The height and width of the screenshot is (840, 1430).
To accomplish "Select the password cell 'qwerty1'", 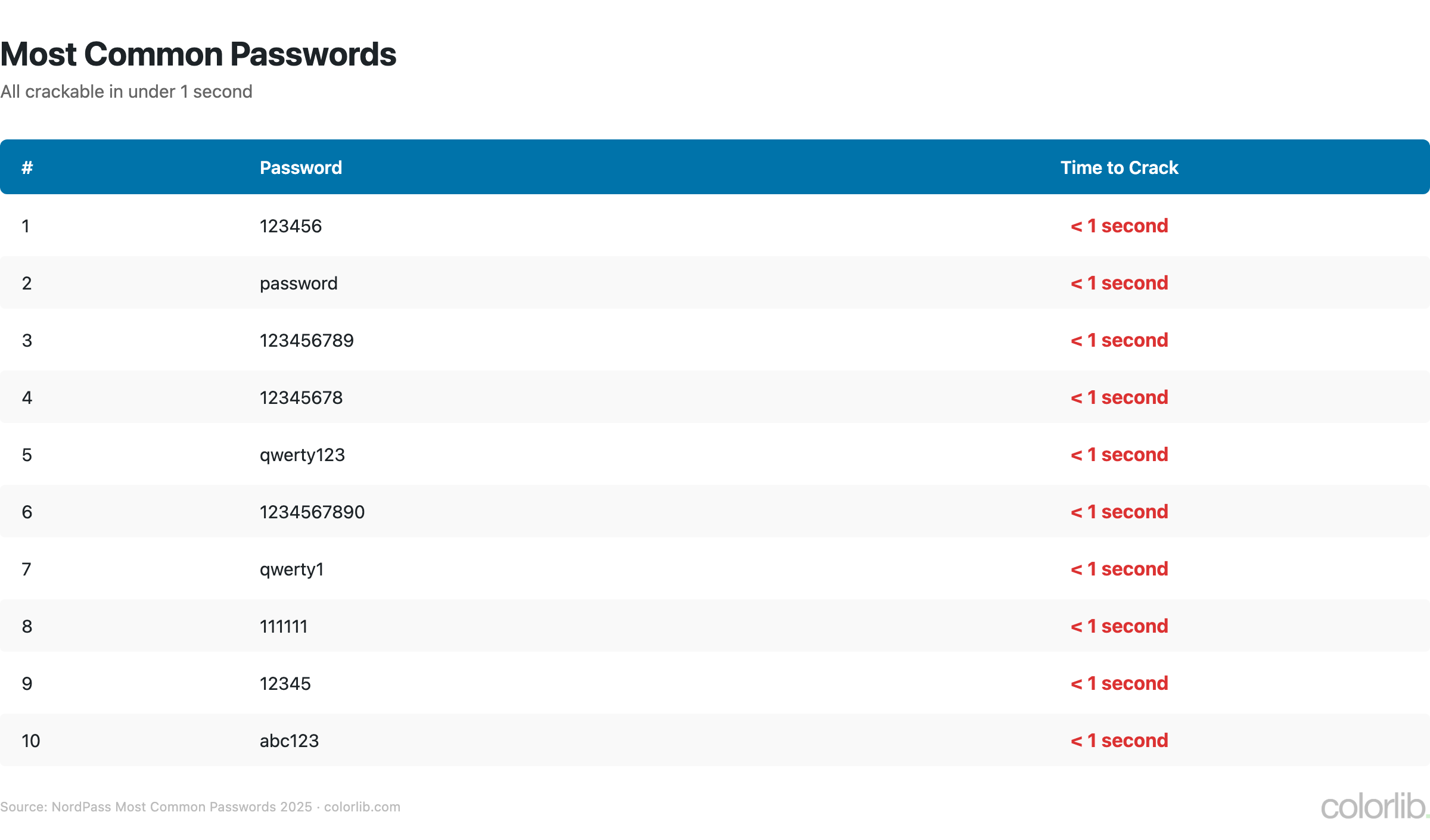I will click(x=292, y=570).
